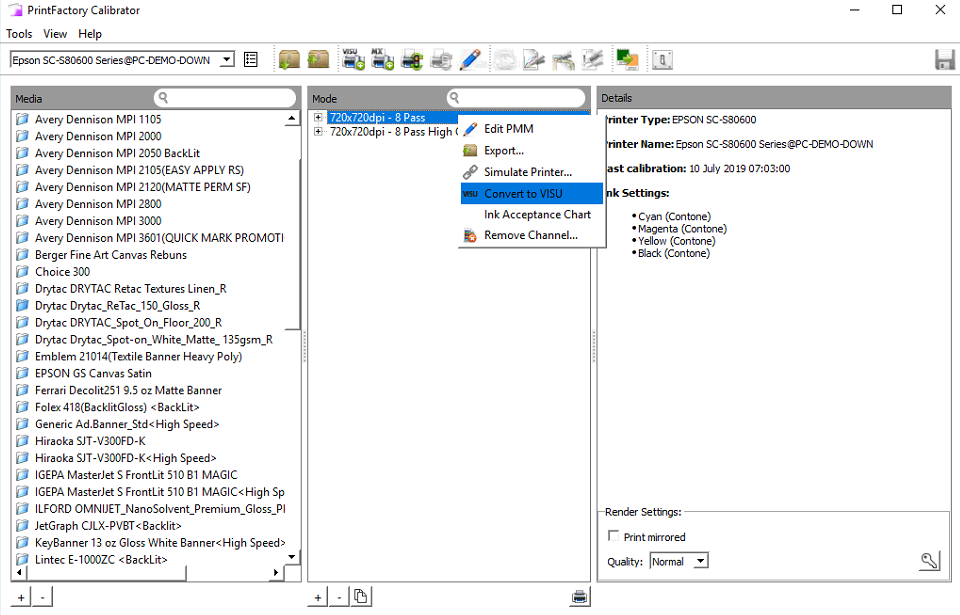Choose Export... from context menu
Image resolution: width=960 pixels, height=615 pixels.
click(532, 151)
